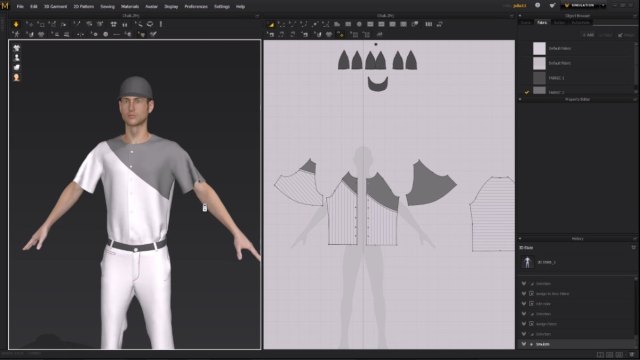Open the Sewing menu
Image resolution: width=640 pixels, height=360 pixels.
coord(107,7)
